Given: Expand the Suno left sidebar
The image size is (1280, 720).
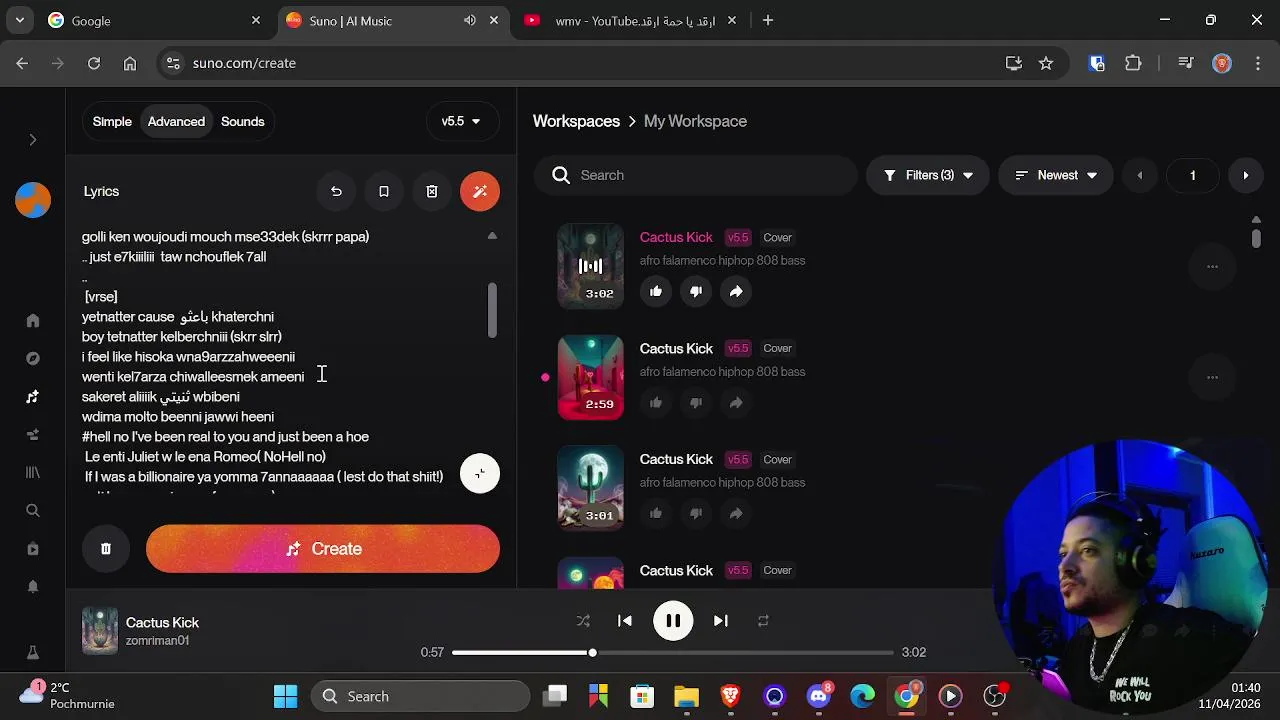Looking at the screenshot, I should [32, 140].
